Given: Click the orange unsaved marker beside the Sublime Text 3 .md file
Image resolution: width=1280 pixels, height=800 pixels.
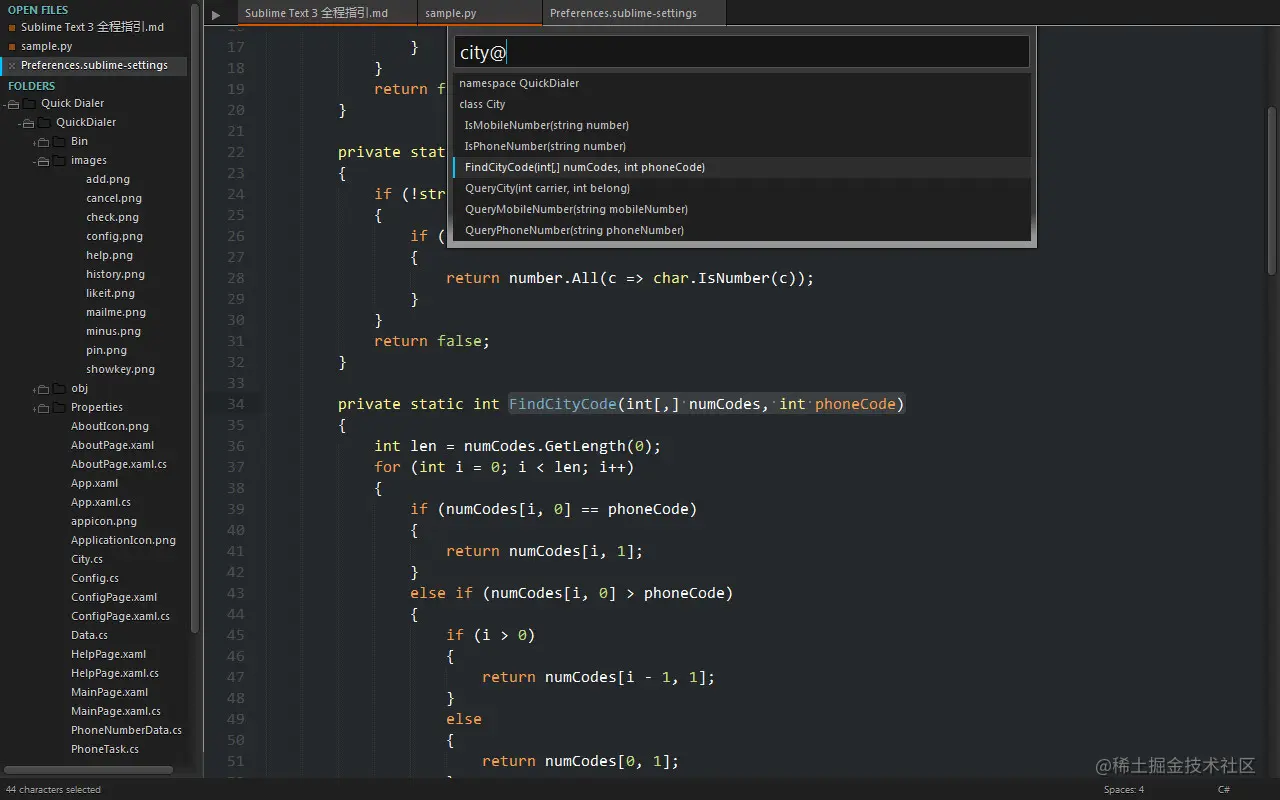Looking at the screenshot, I should [12, 27].
